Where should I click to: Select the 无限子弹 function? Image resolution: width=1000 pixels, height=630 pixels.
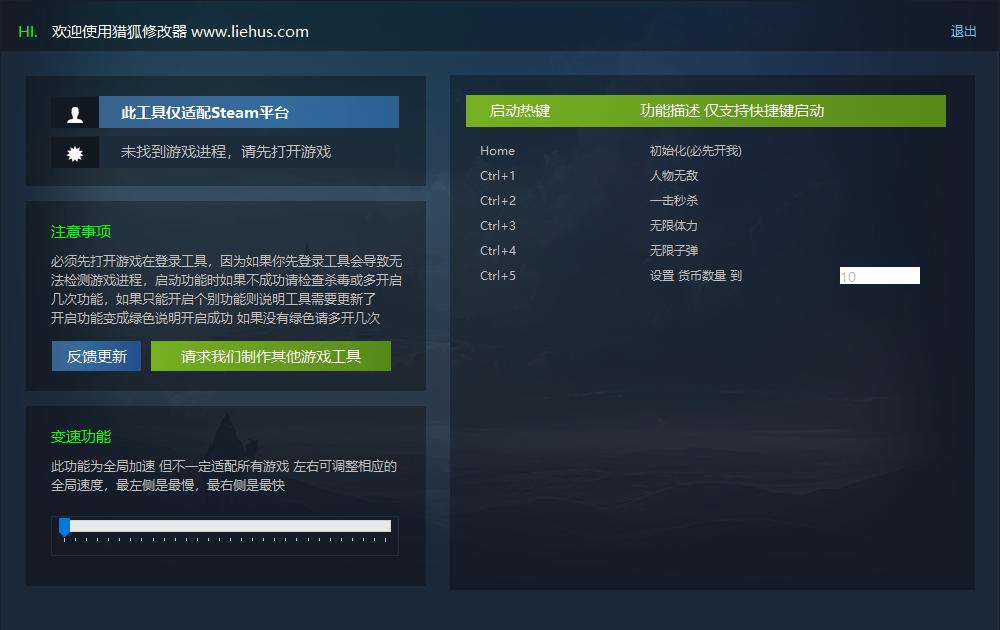(674, 251)
